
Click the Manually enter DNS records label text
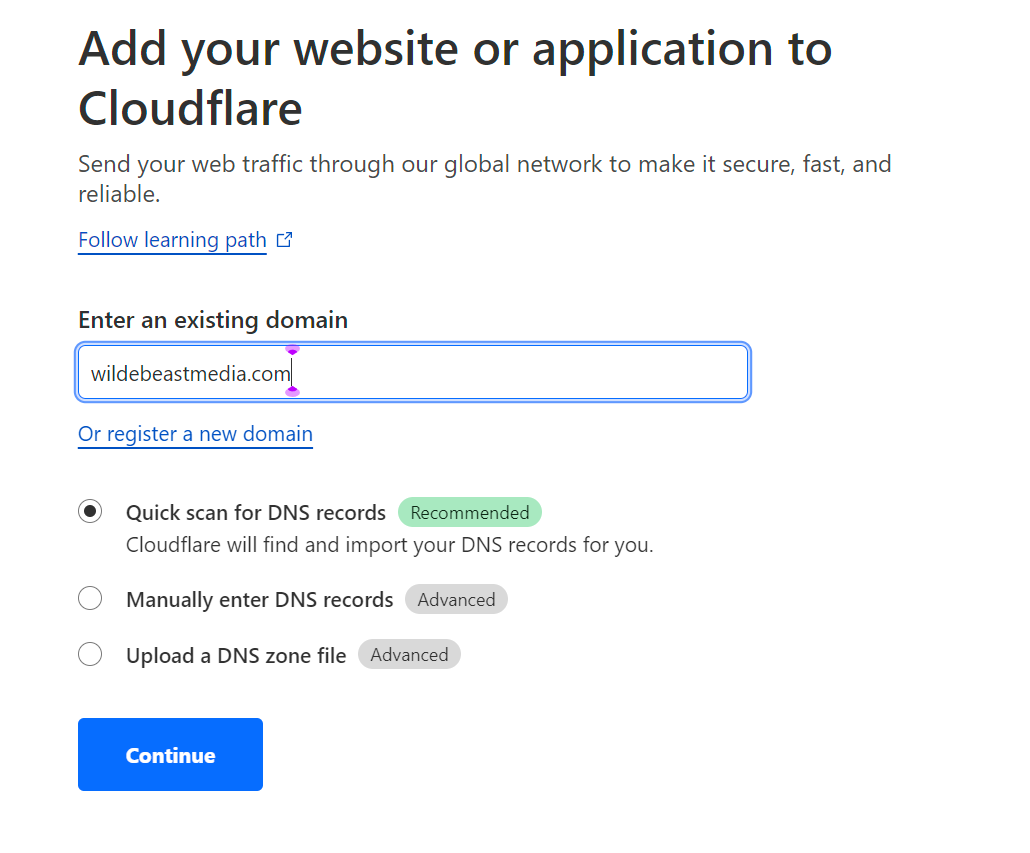coord(259,599)
